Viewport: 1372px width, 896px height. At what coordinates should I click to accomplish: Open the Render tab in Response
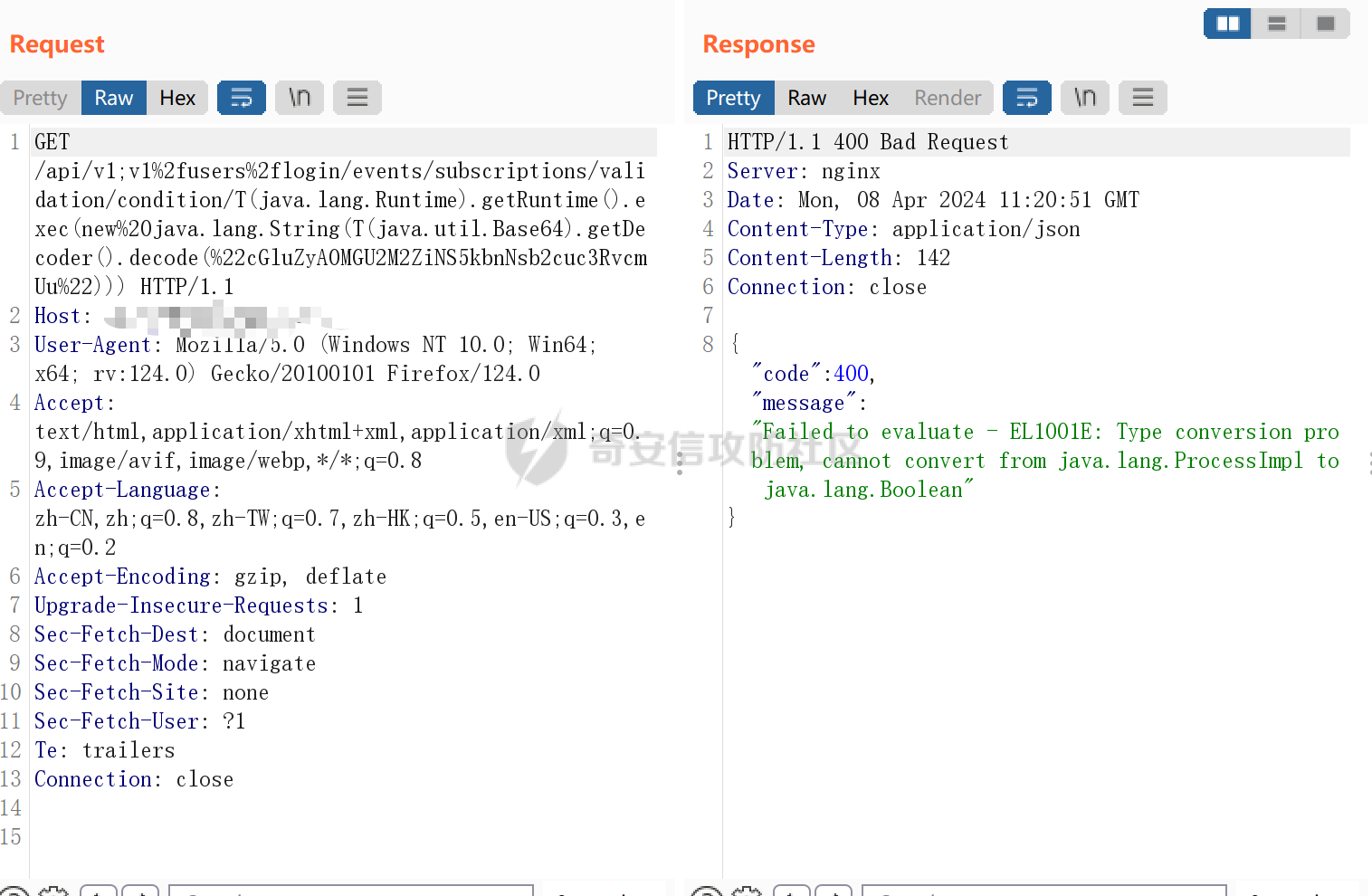click(x=948, y=98)
